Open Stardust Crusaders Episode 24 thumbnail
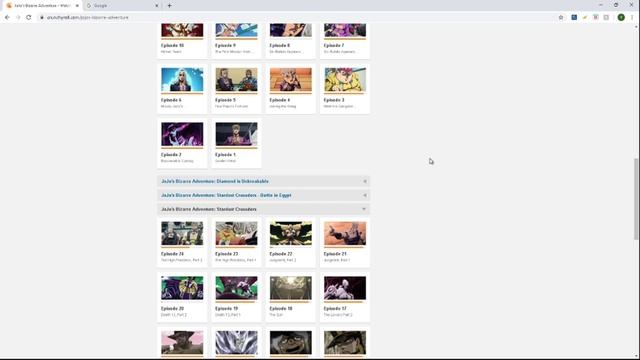Screen dimensions: 640x360 coord(182,233)
